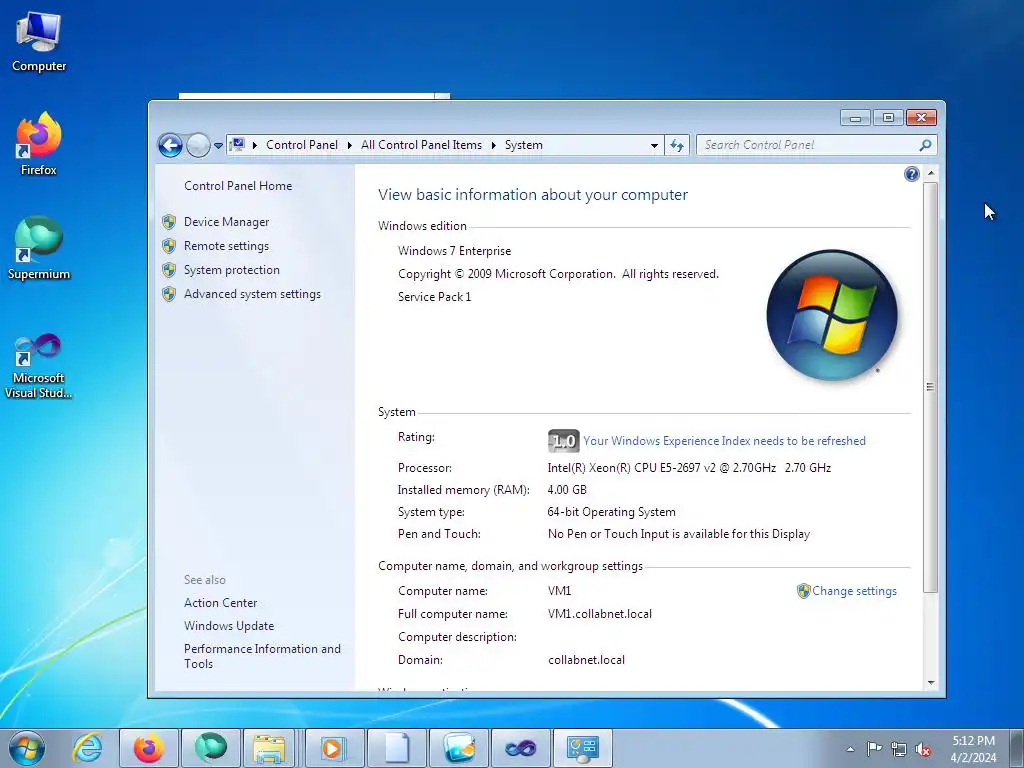This screenshot has height=768, width=1024.
Task: Click the Service Pack 1 text
Action: click(434, 297)
